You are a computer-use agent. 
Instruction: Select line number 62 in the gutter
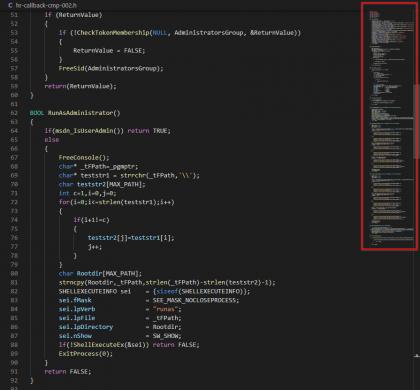pos(14,113)
